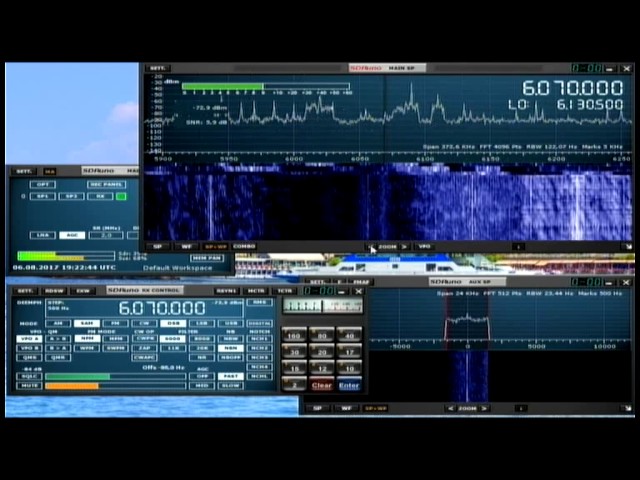Copy VFO with the B > A button
The width and height of the screenshot is (640, 480).
pos(58,348)
